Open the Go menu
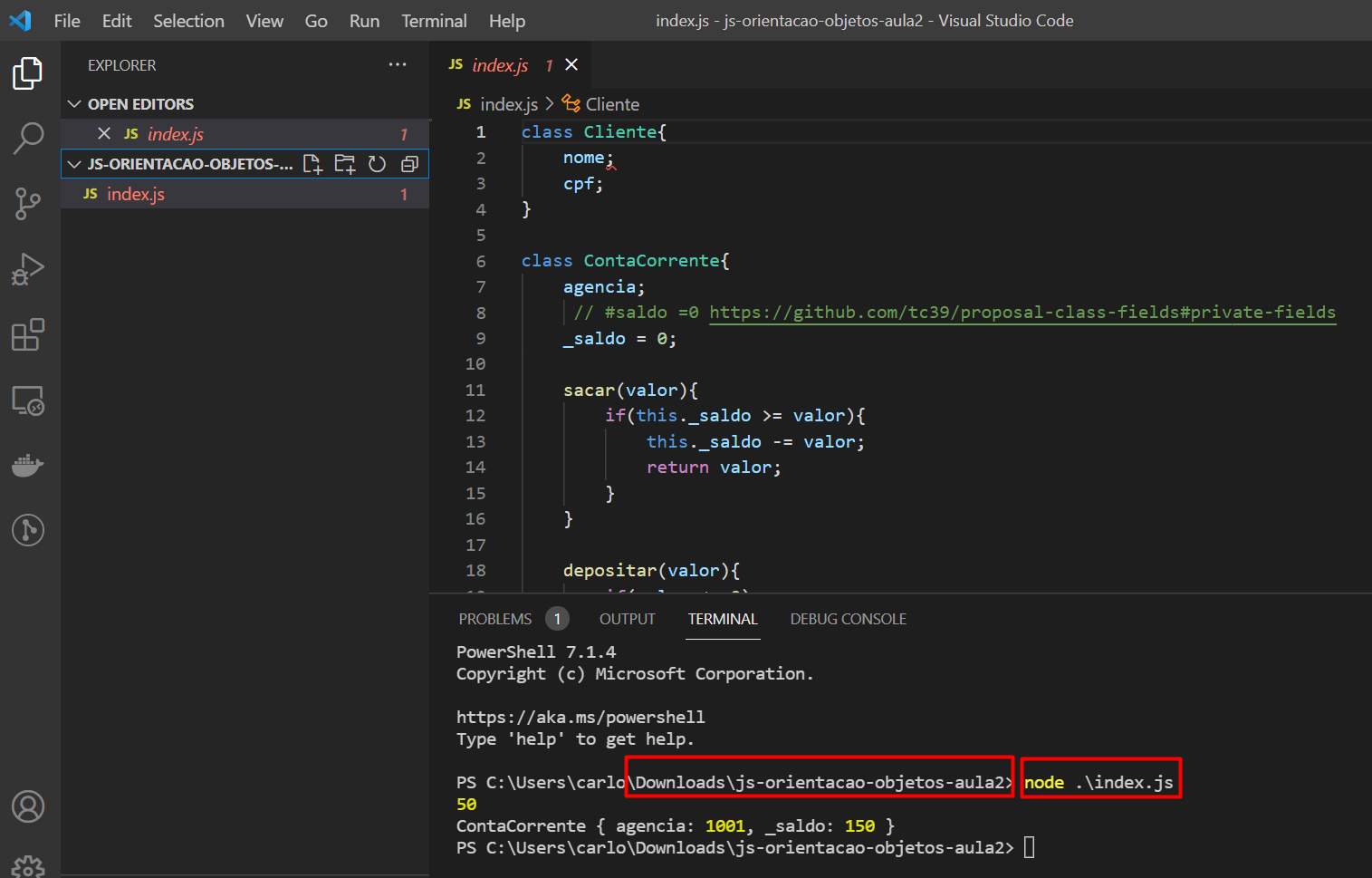The width and height of the screenshot is (1372, 878). (x=316, y=21)
